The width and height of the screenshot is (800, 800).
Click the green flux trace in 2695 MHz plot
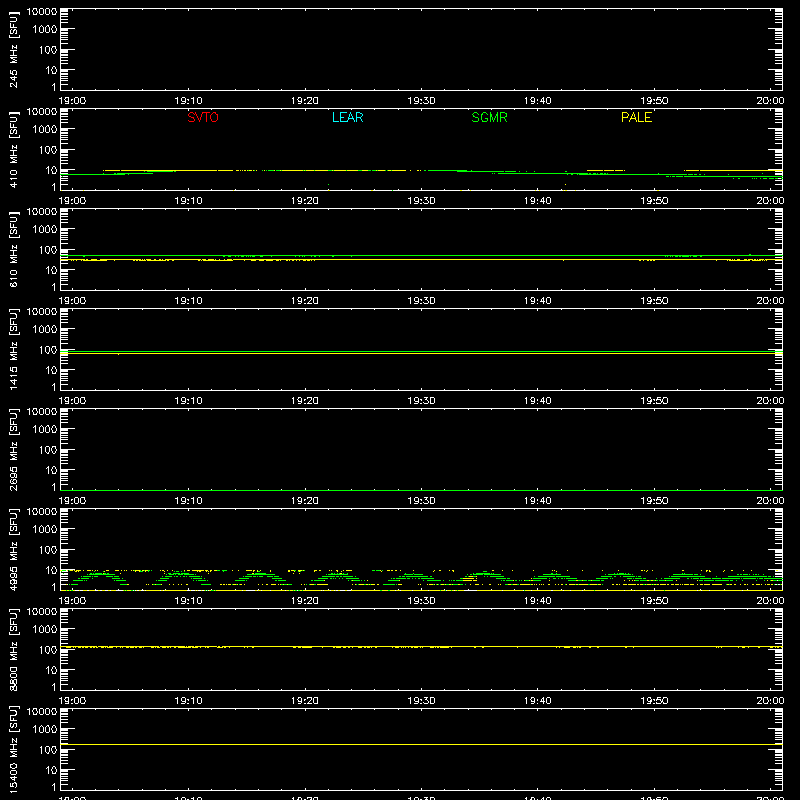point(421,490)
